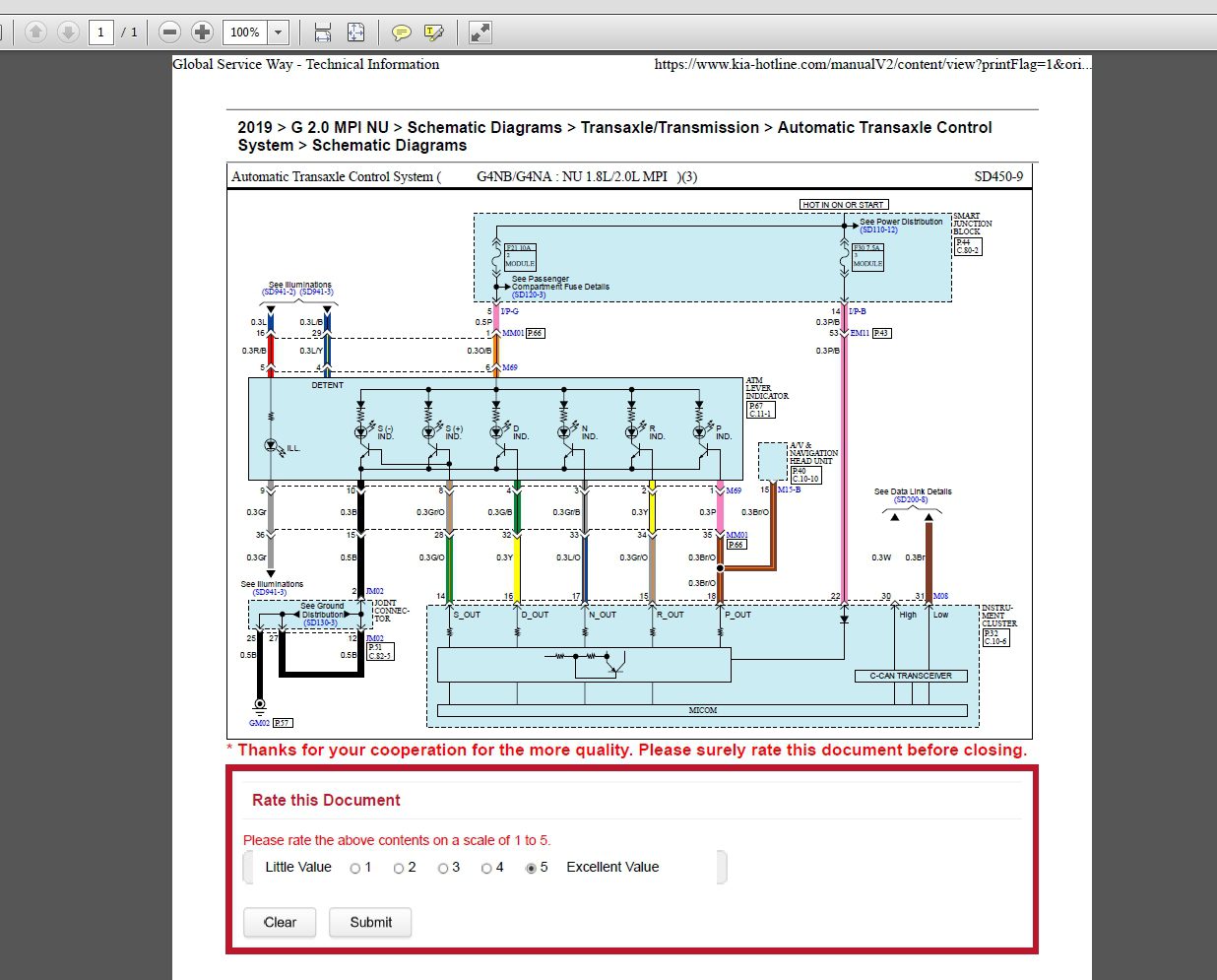Click the page number input field
Screen dimensions: 1217x980
click(x=100, y=33)
